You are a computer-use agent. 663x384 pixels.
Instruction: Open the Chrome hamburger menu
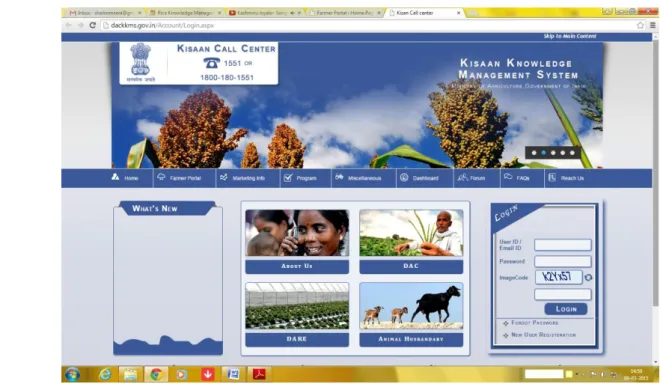[653, 25]
